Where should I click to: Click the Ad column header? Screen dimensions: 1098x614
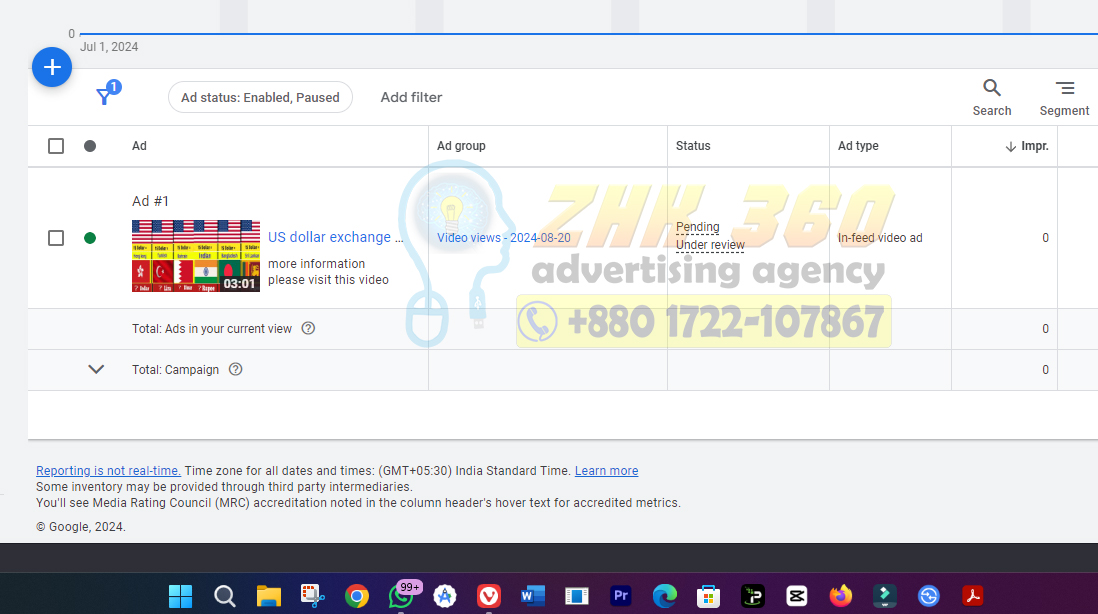click(139, 146)
